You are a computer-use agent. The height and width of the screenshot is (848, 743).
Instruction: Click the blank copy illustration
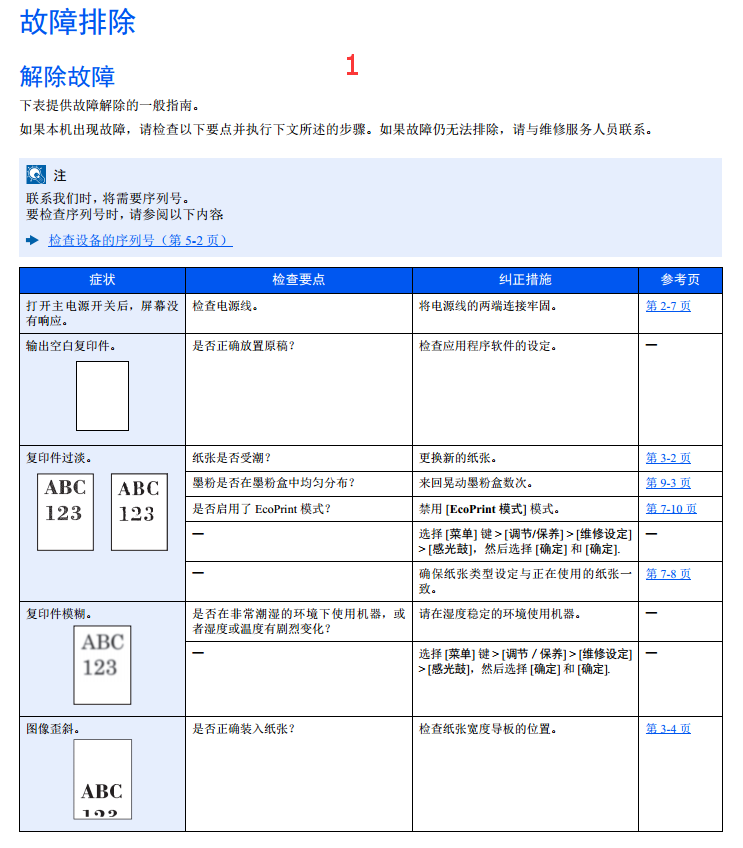point(102,396)
